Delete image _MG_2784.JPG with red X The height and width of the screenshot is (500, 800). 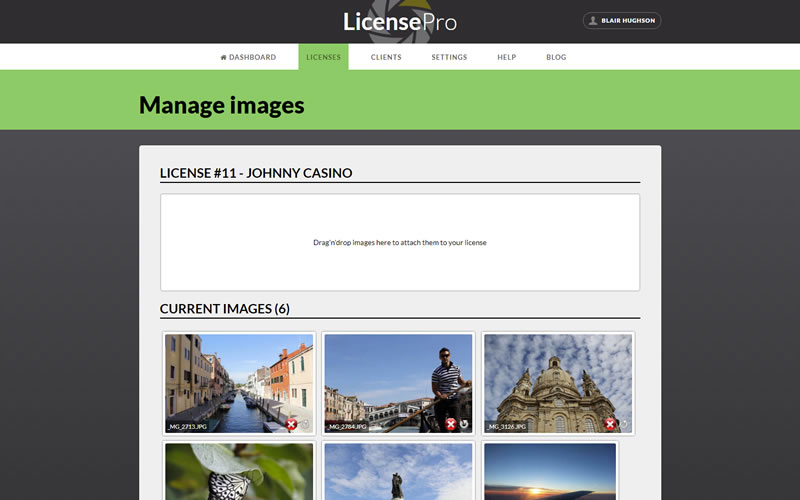451,424
